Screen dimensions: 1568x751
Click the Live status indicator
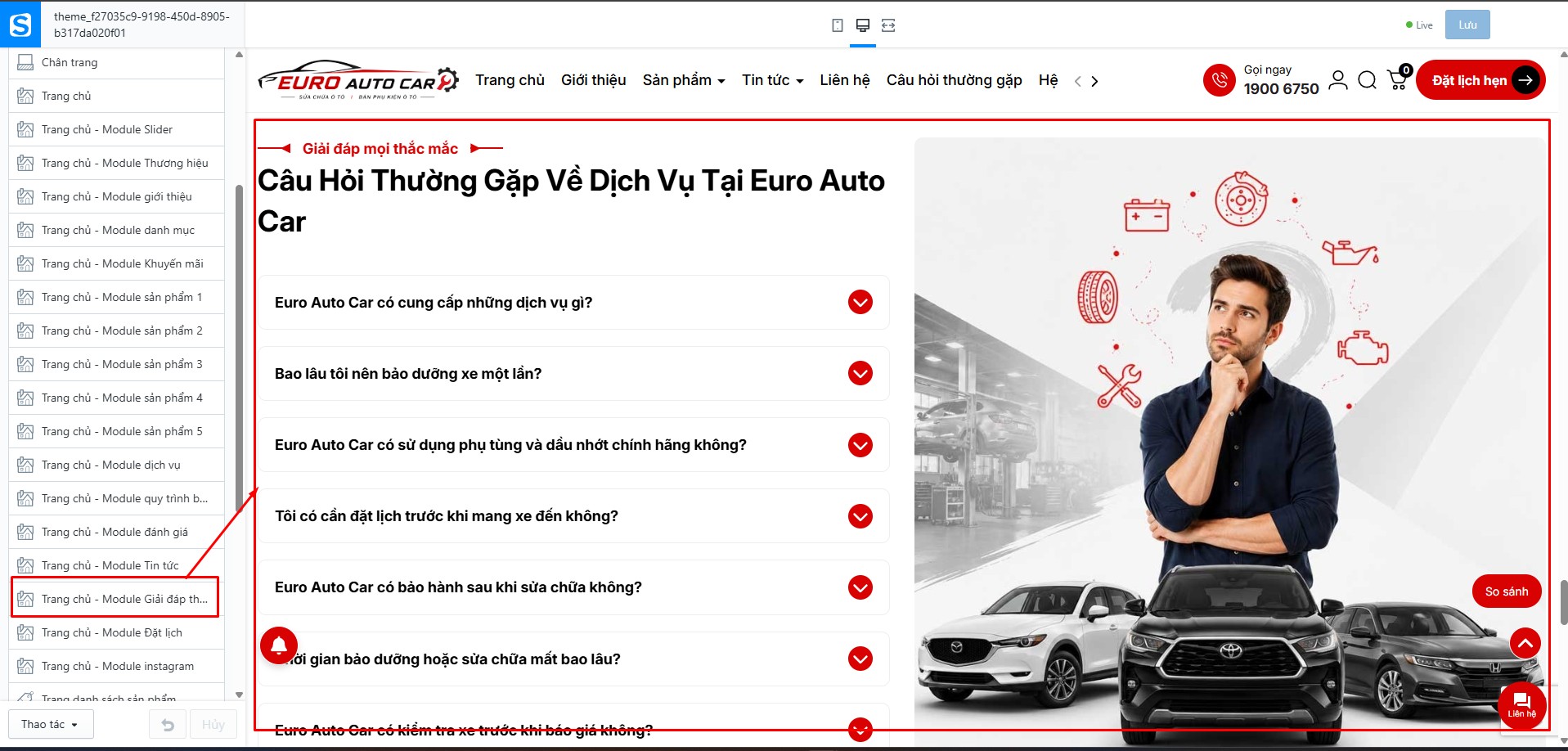pyautogui.click(x=1419, y=25)
